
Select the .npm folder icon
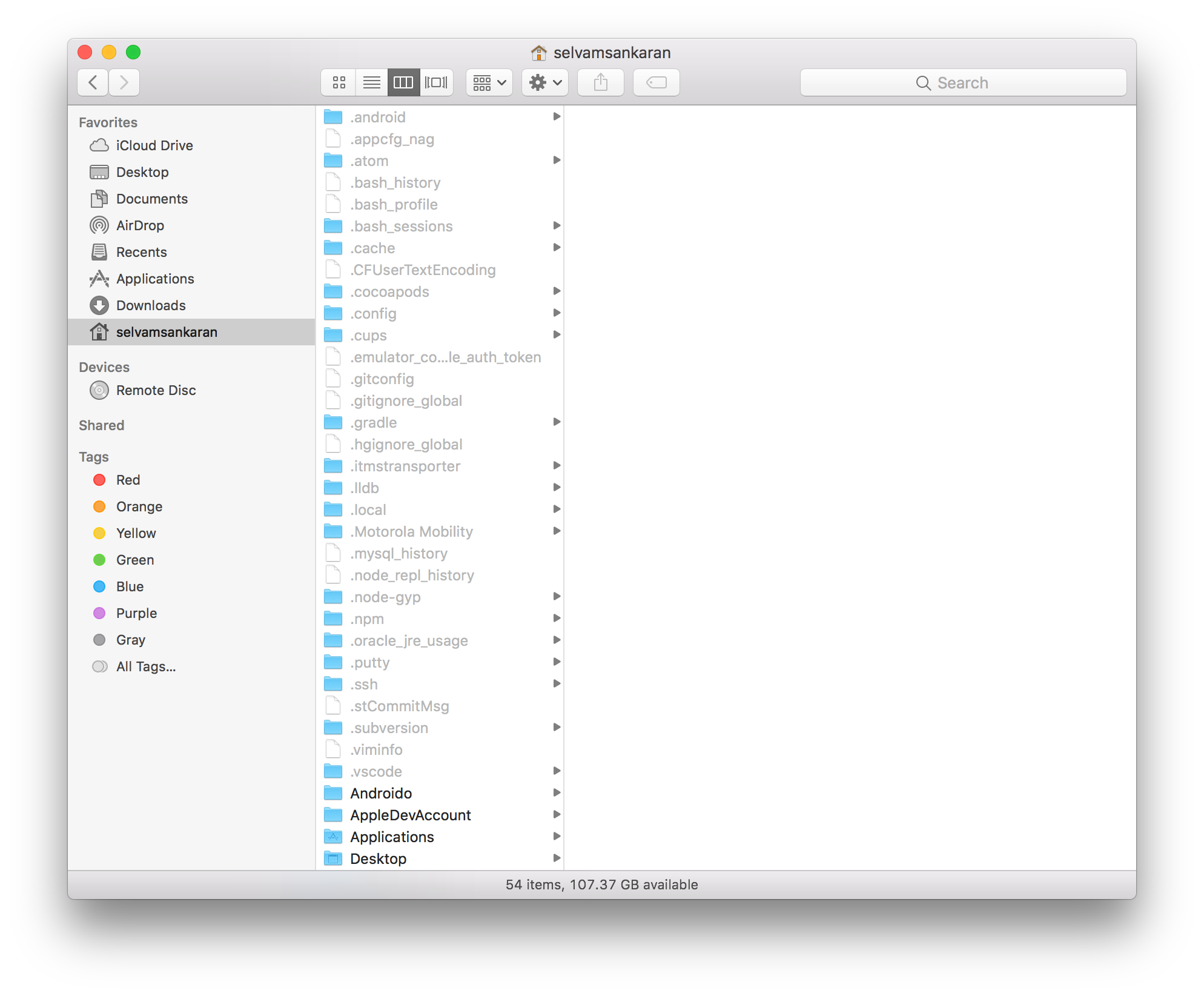pyautogui.click(x=333, y=619)
